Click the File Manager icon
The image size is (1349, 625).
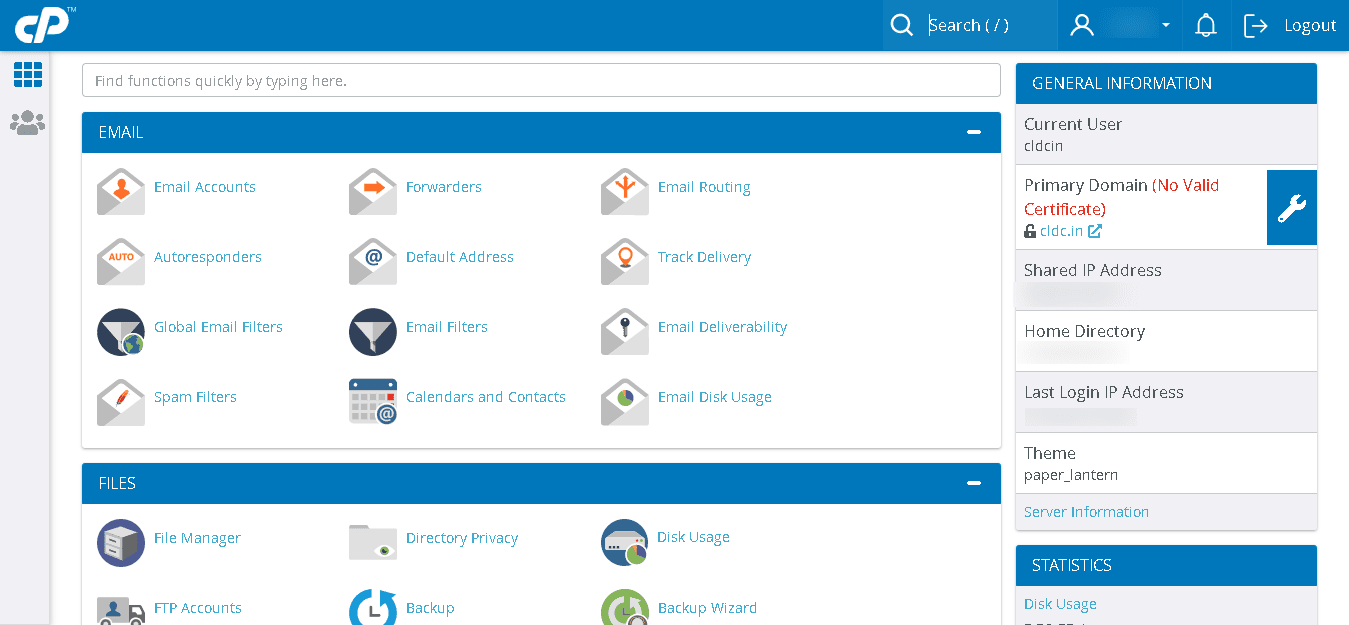pyautogui.click(x=121, y=542)
